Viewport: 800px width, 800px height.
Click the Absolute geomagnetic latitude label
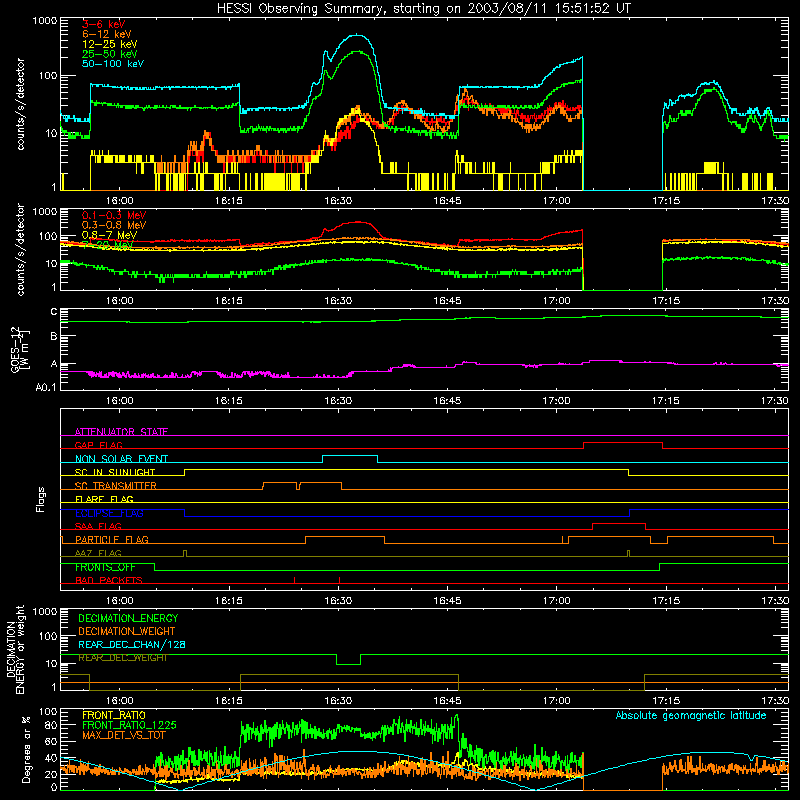click(691, 715)
